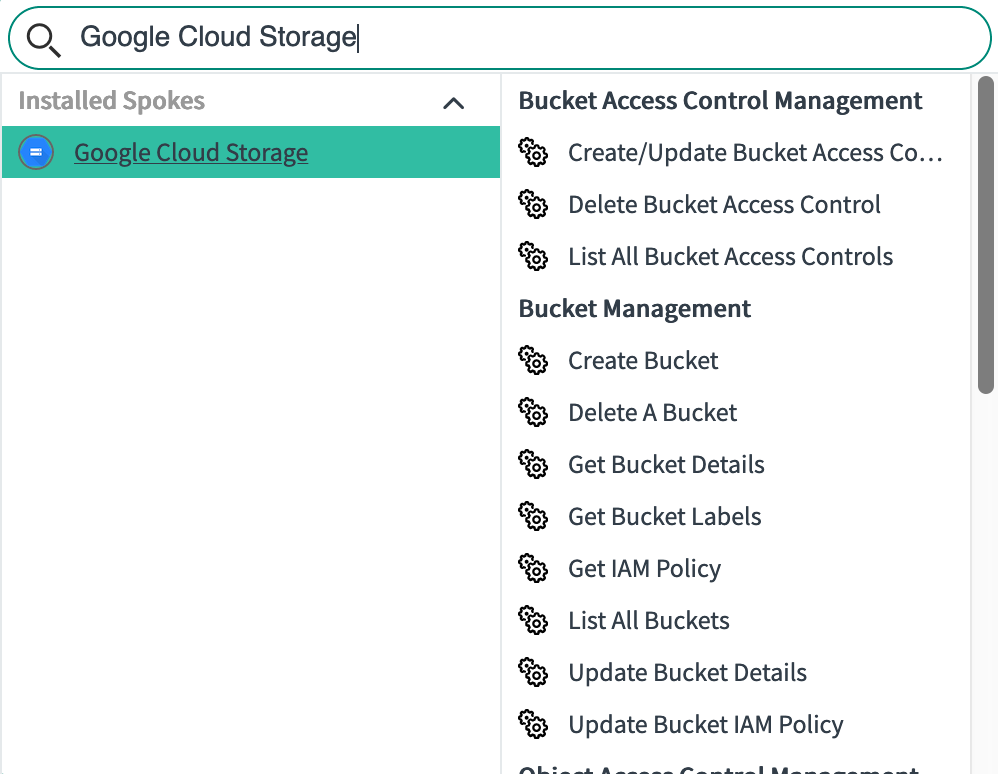The height and width of the screenshot is (774, 998).
Task: Choose Create/Update Bucket Access Control action
Action: point(755,153)
